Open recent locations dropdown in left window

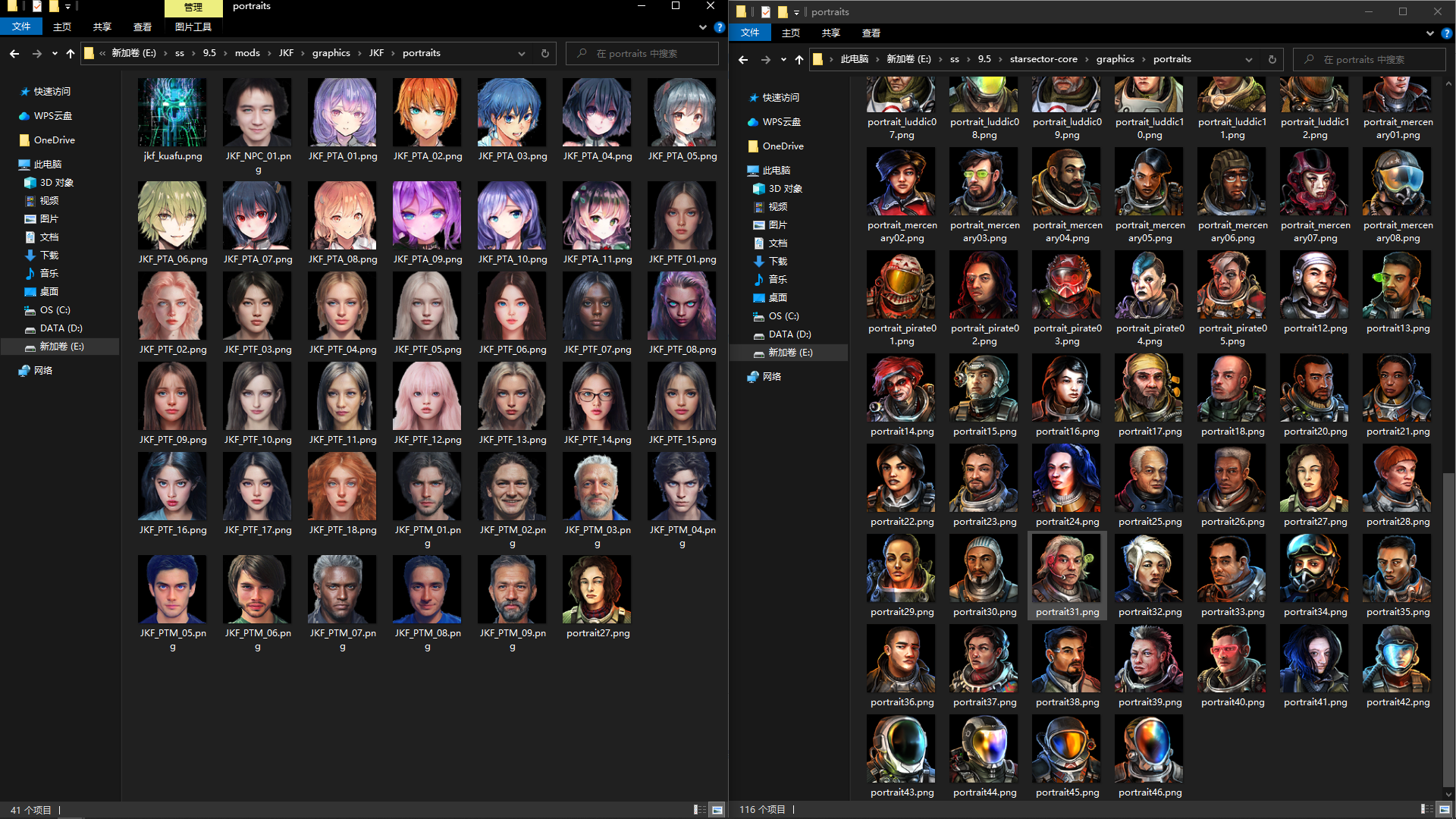coord(55,54)
